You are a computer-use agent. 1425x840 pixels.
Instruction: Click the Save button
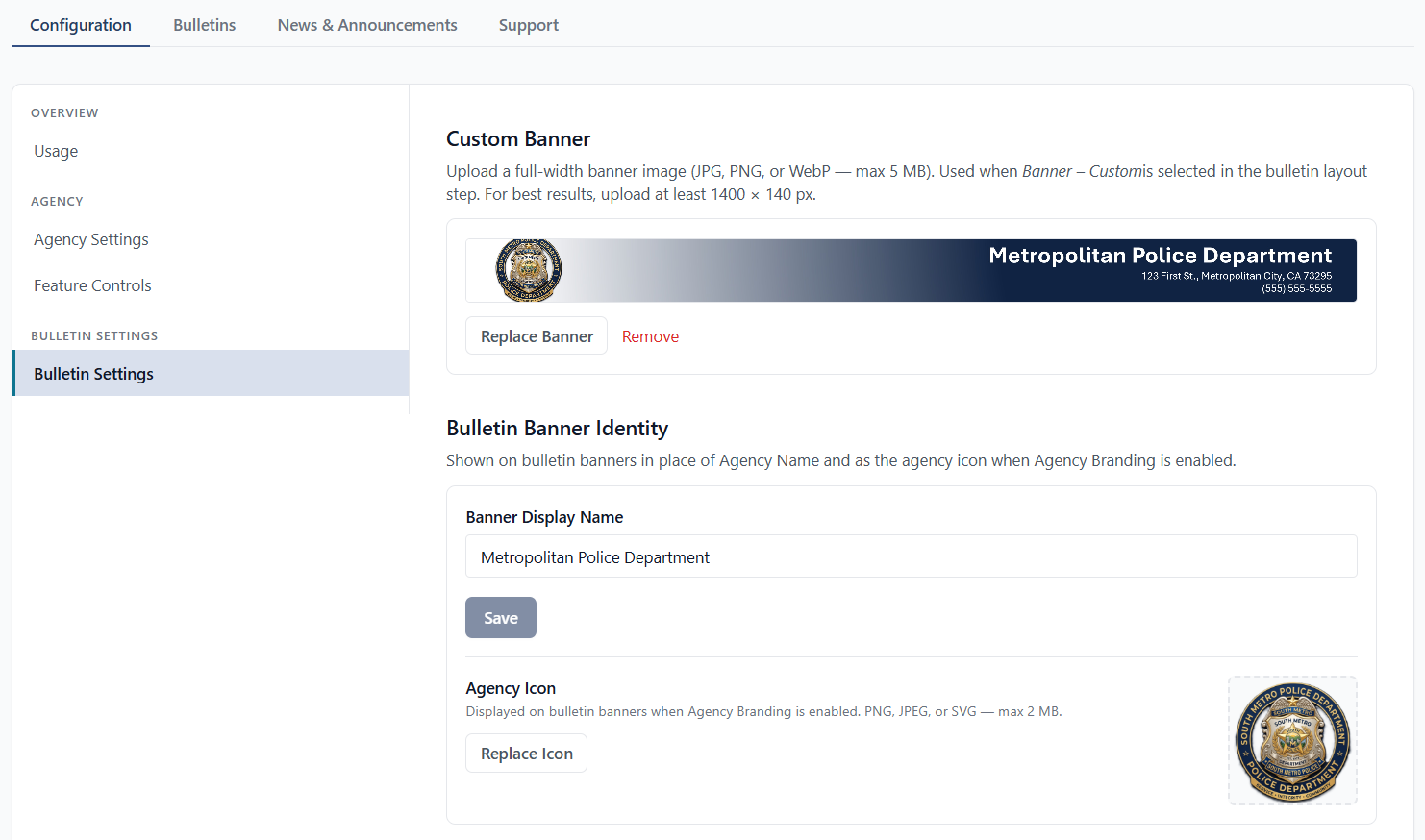tap(501, 618)
